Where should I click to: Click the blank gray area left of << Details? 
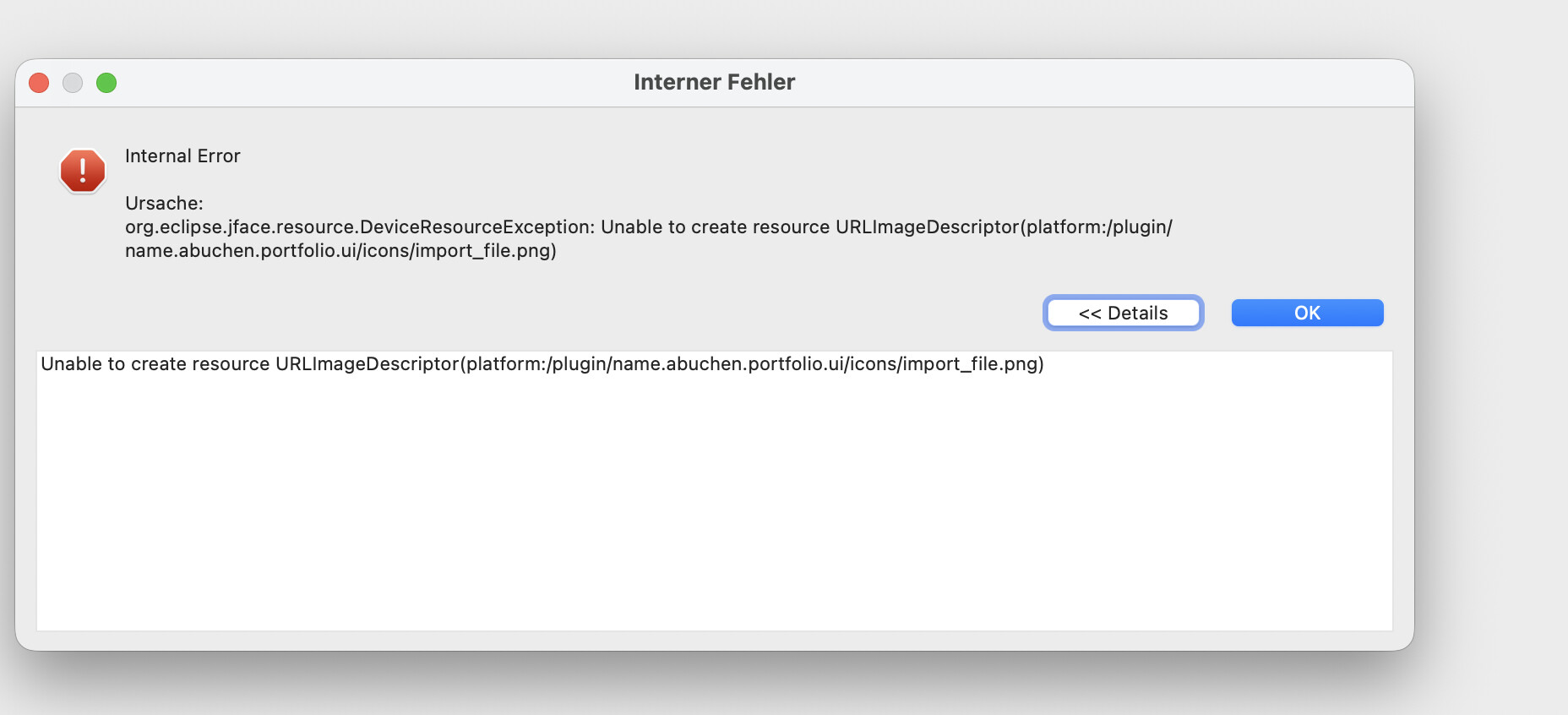pos(591,313)
